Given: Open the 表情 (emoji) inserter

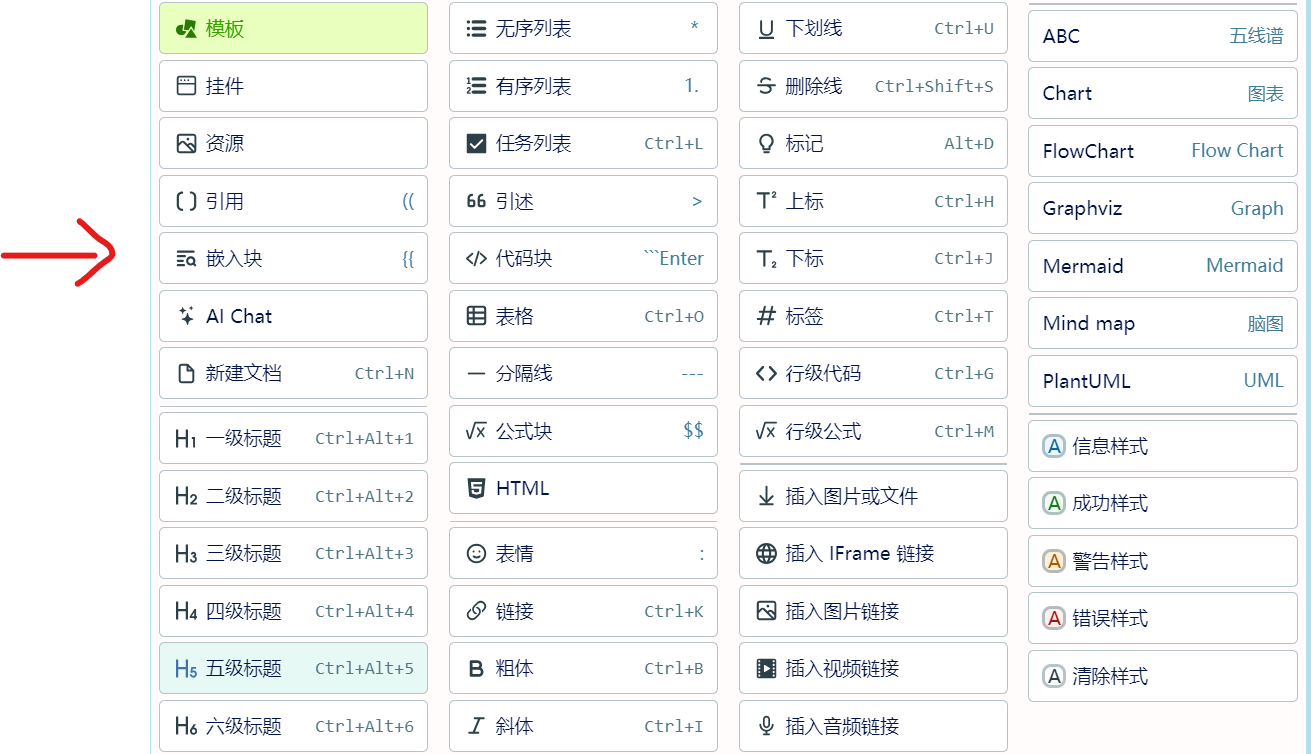Looking at the screenshot, I should [583, 553].
